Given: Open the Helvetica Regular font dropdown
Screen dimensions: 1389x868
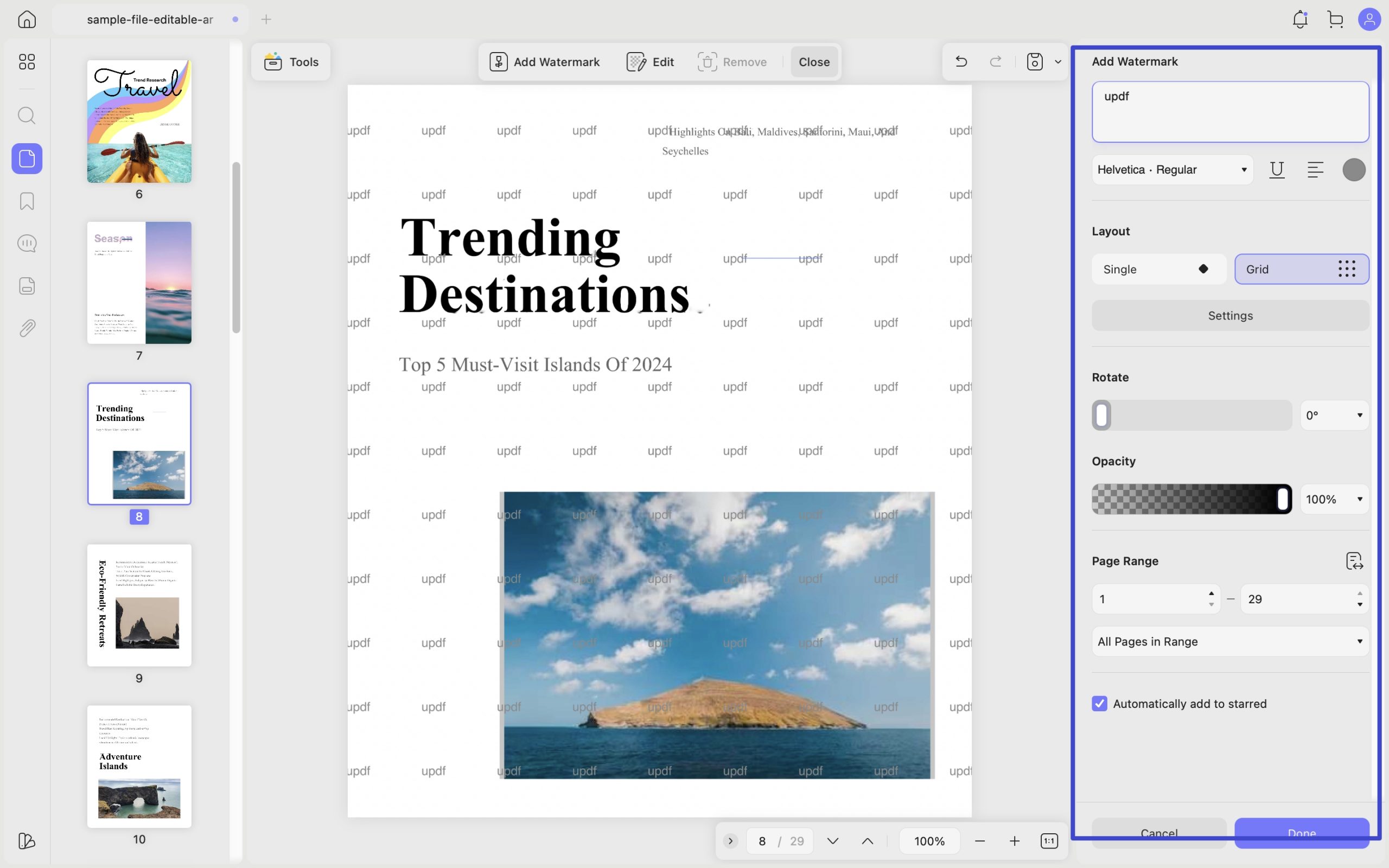Looking at the screenshot, I should pyautogui.click(x=1172, y=170).
